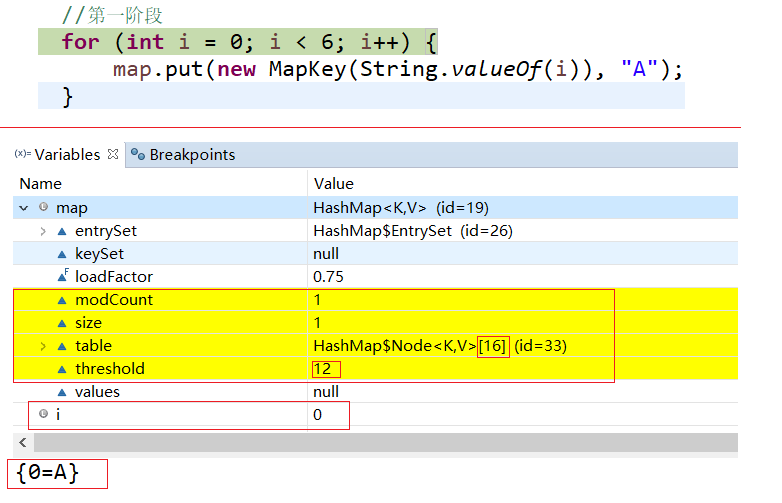Click the map.put code line
782x503 pixels.
tap(398, 69)
